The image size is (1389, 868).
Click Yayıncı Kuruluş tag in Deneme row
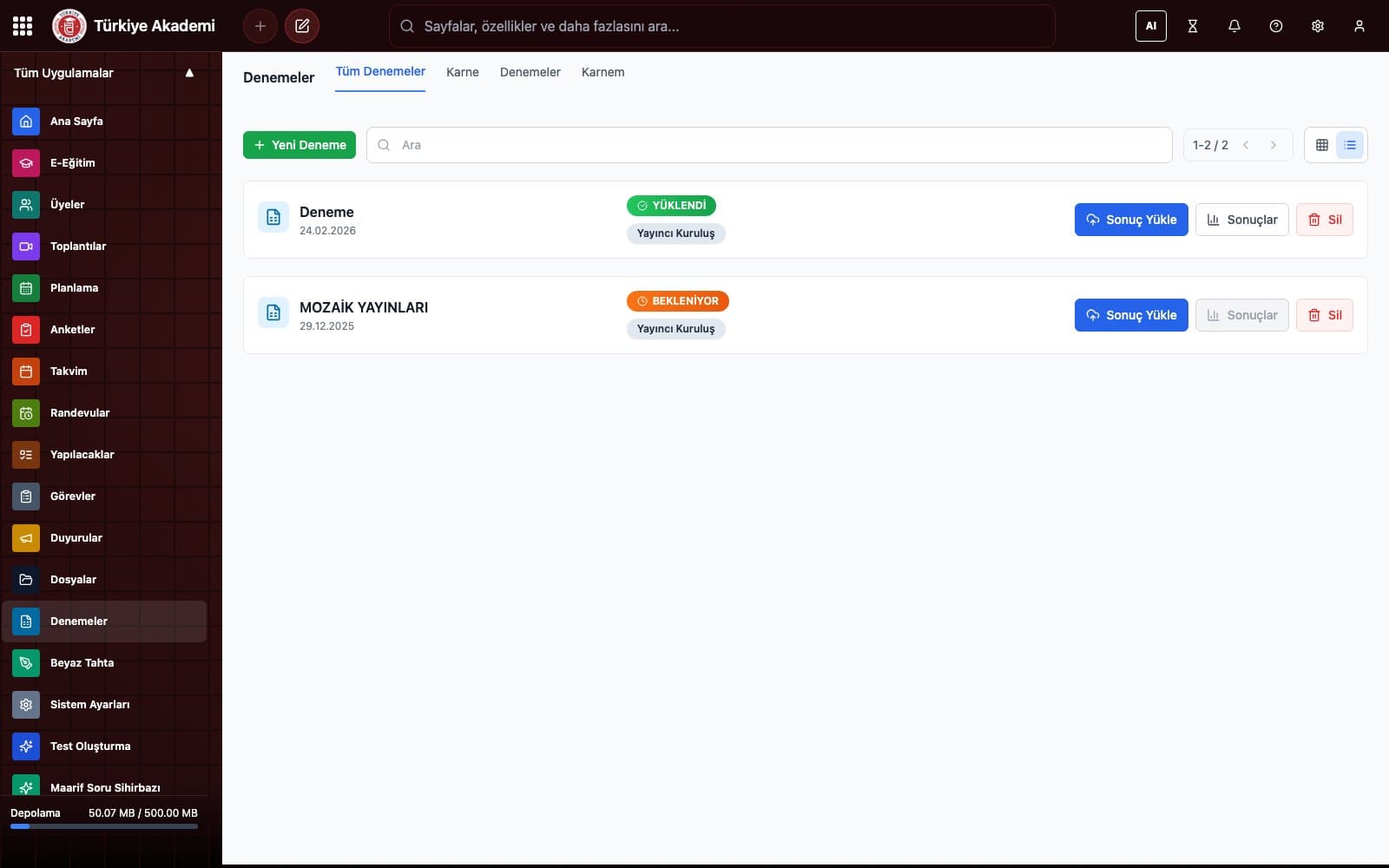click(676, 233)
